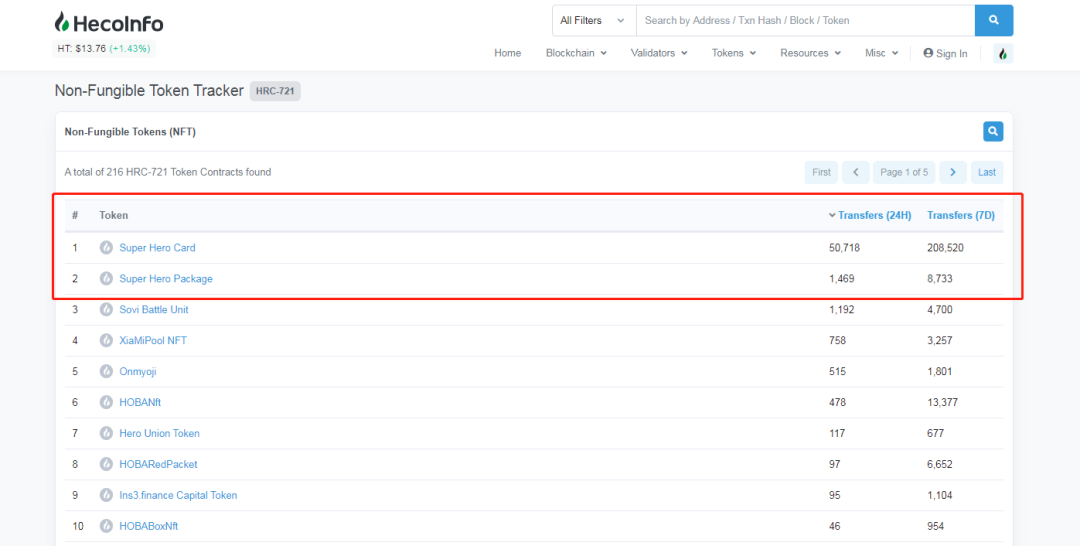Click Sign In
Image resolution: width=1080 pixels, height=546 pixels.
(x=945, y=54)
